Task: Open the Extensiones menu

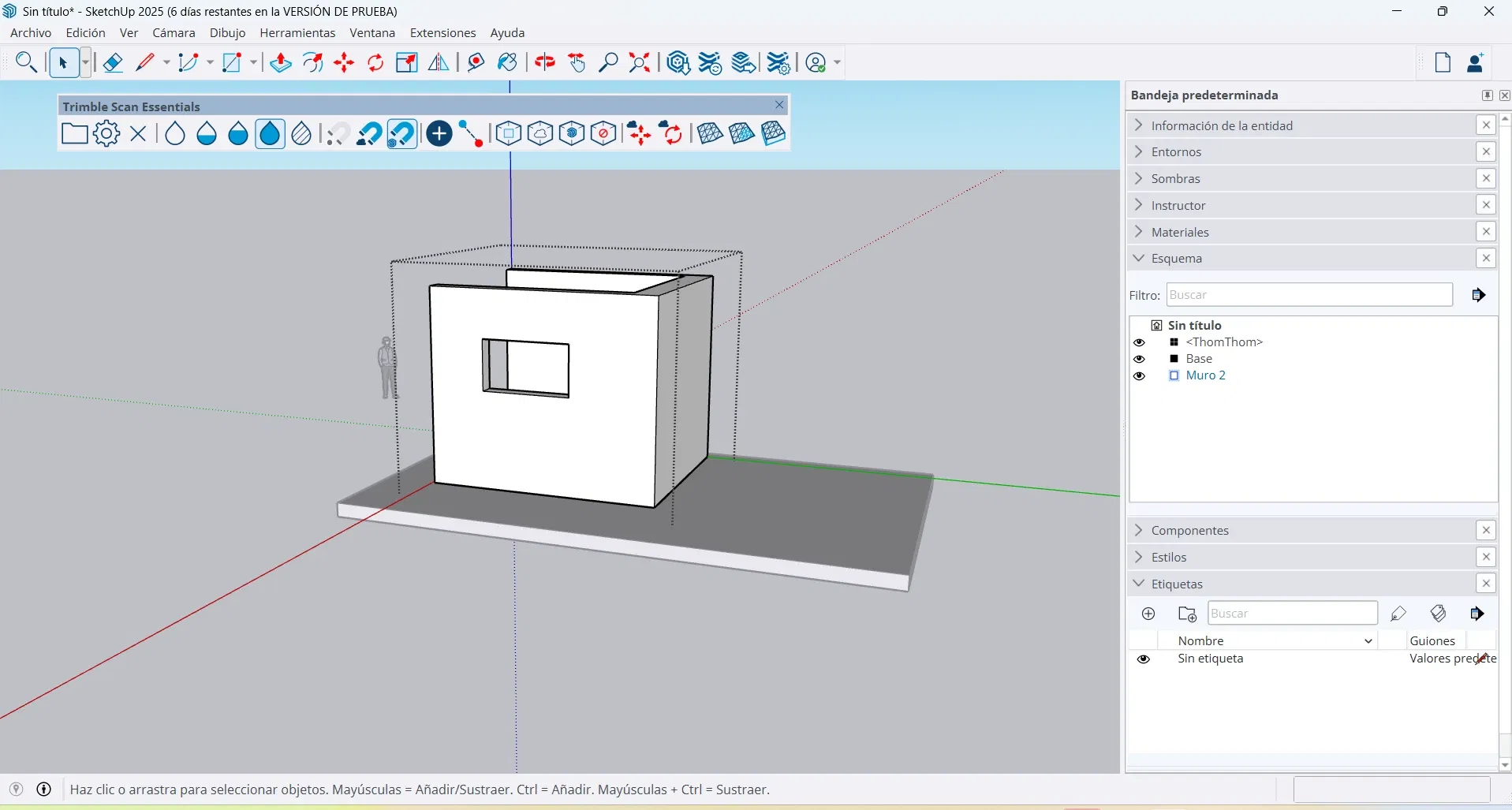Action: (x=442, y=32)
